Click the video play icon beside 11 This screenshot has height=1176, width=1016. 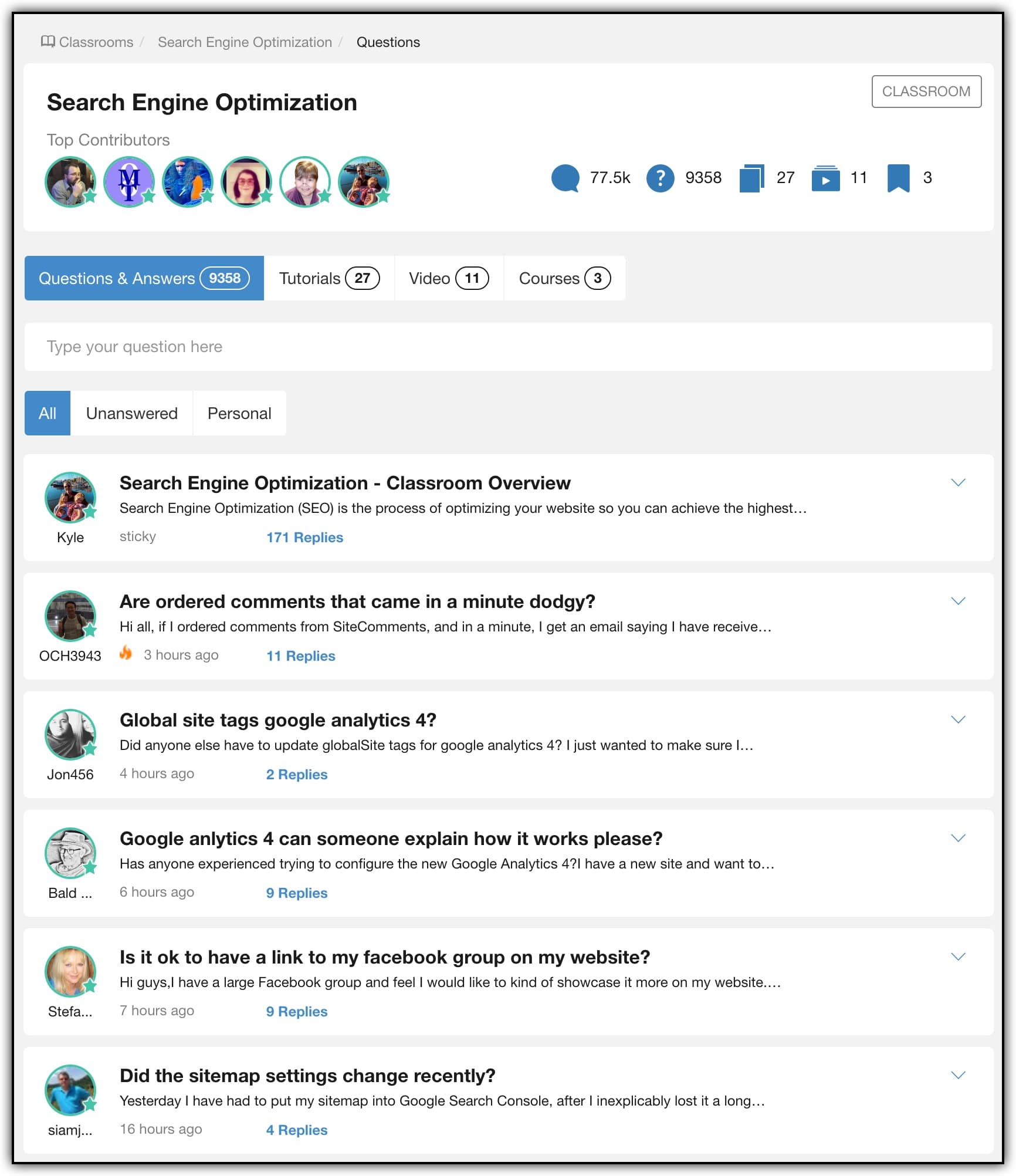pyautogui.click(x=825, y=178)
